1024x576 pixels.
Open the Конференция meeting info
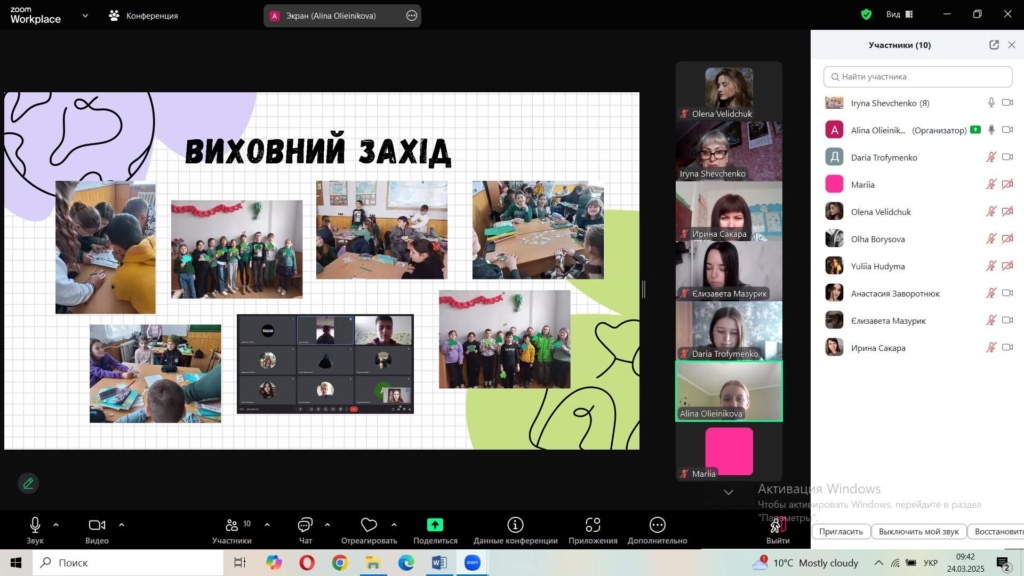point(144,16)
